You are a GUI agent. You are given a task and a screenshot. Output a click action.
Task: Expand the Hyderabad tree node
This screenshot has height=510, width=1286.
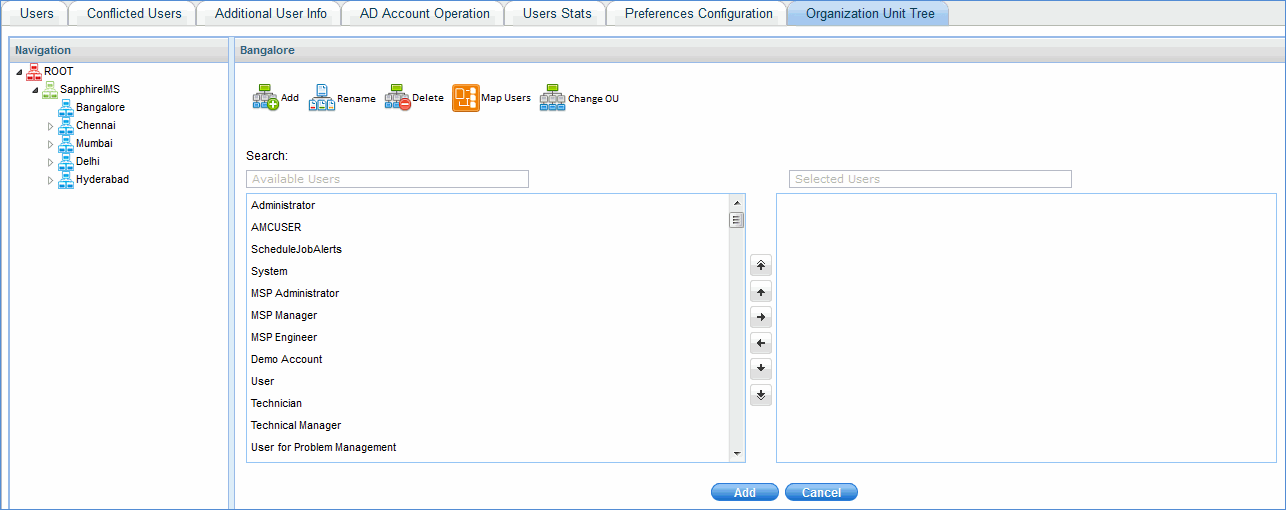click(51, 180)
